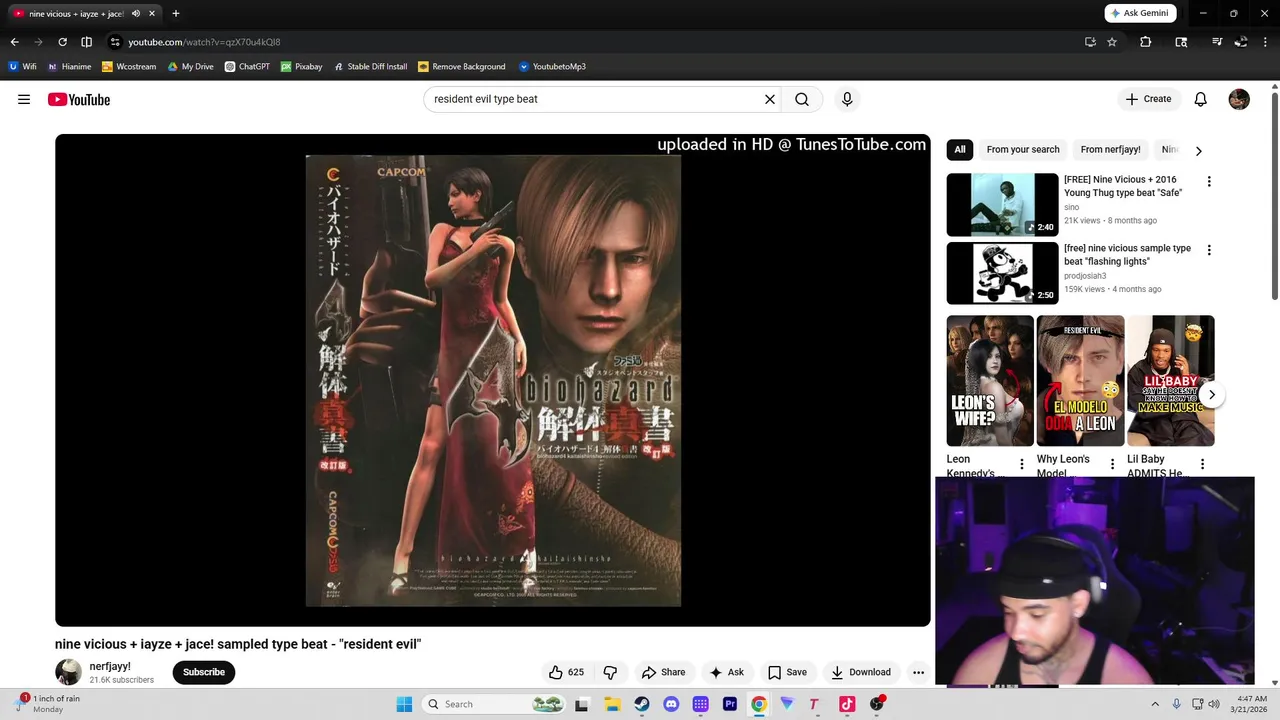This screenshot has width=1280, height=720.
Task: Click the magnifier search button
Action: click(x=802, y=99)
